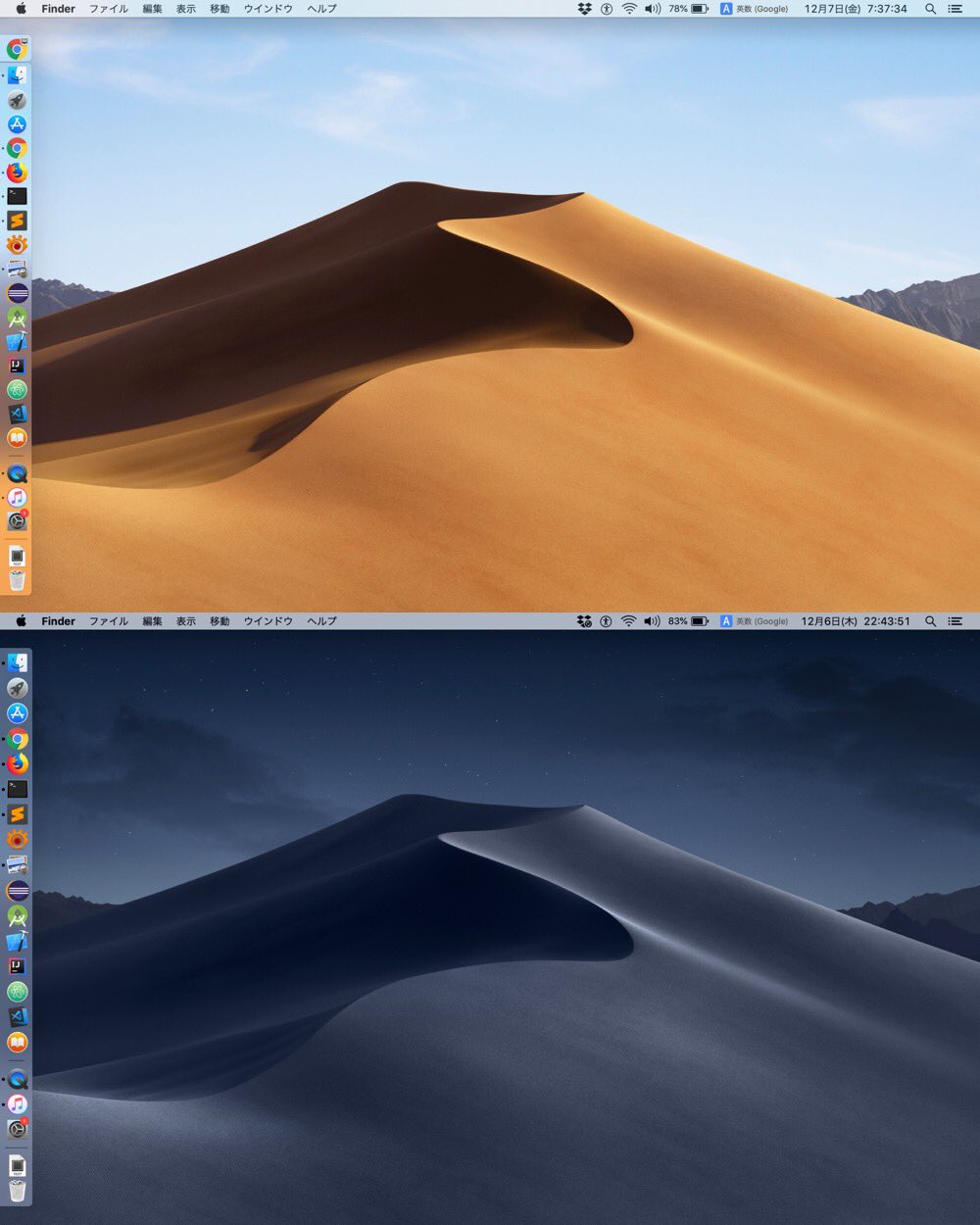Open Finder in the dark-mode desktop dock
Viewport: 980px width, 1225px height.
pos(17,663)
